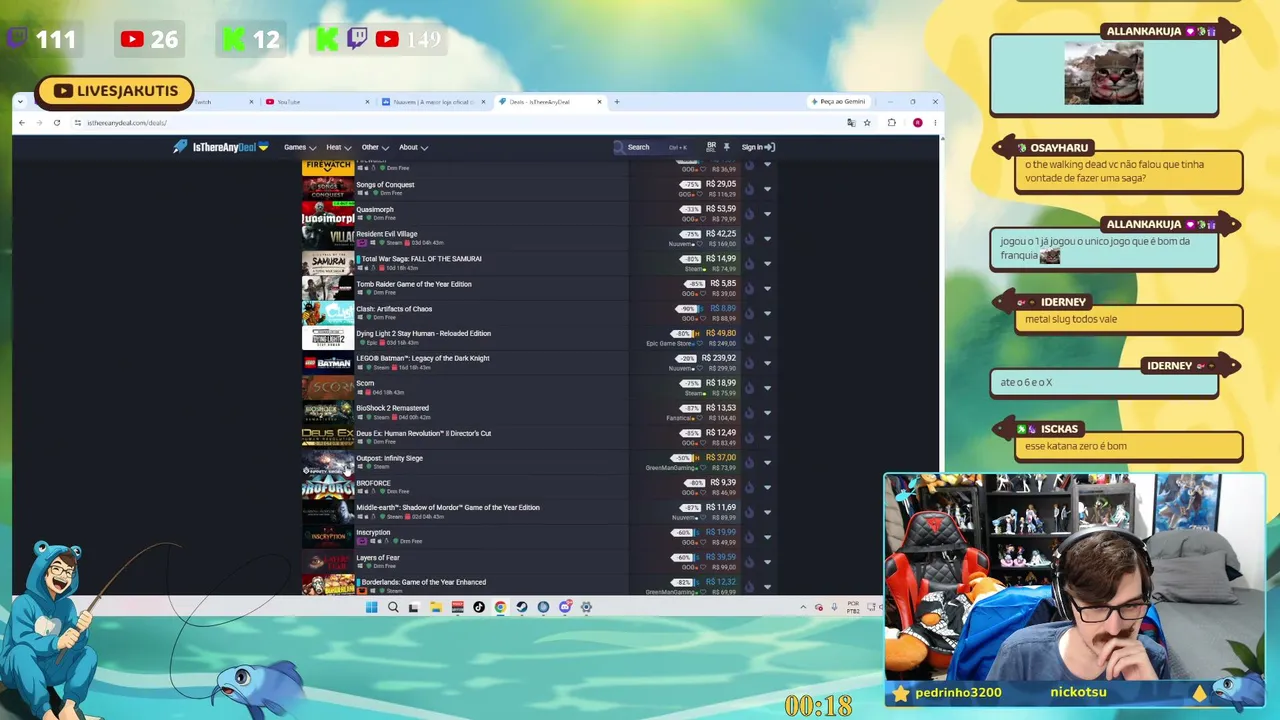
Task: Show hidden system tray icons
Action: point(802,607)
